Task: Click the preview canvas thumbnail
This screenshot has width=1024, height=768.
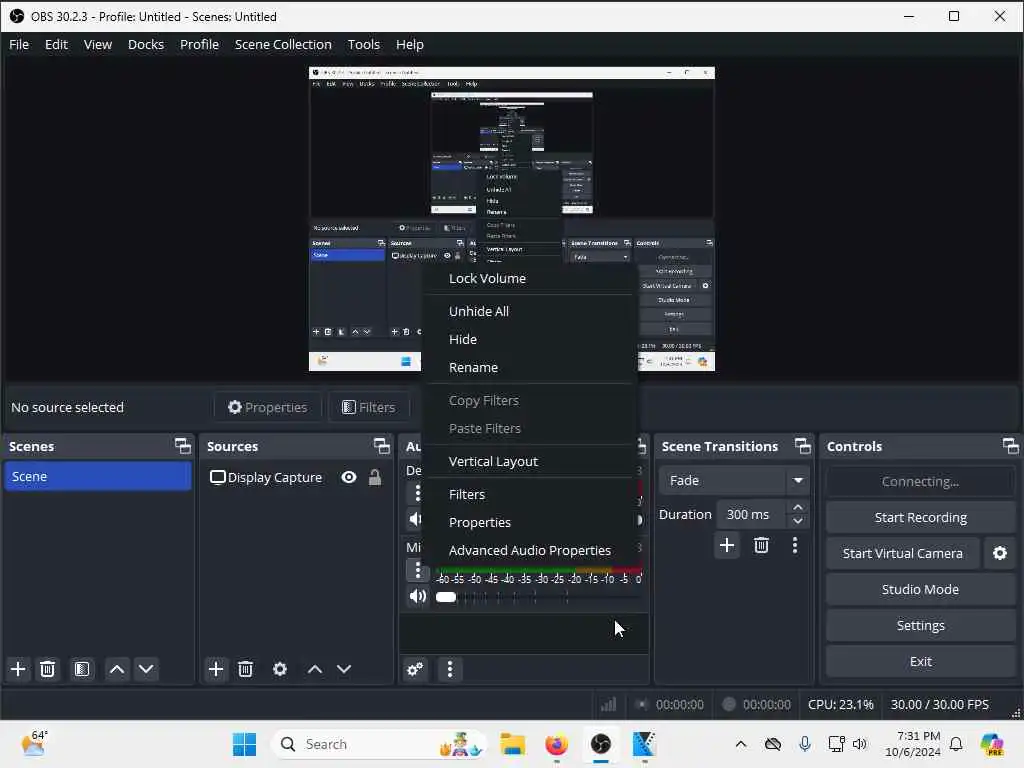Action: tap(511, 219)
